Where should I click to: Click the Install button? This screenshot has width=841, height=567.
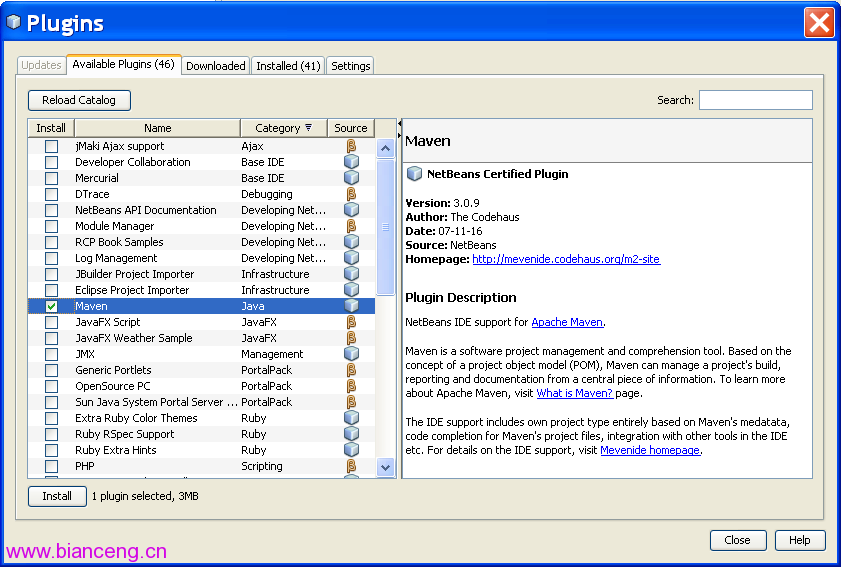(x=57, y=496)
